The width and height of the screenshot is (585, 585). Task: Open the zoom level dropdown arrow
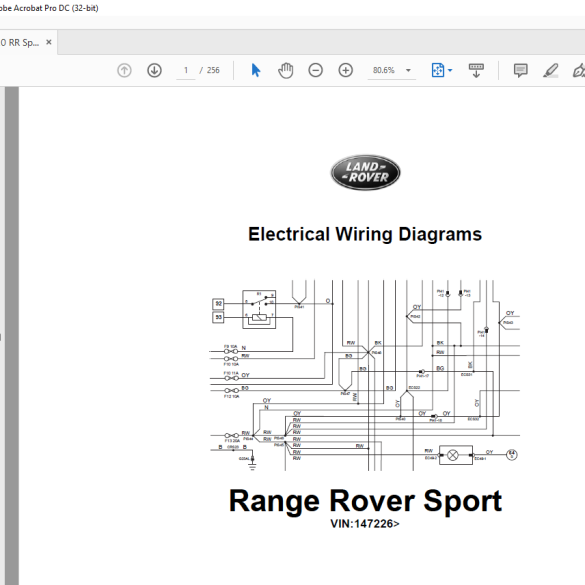point(409,70)
